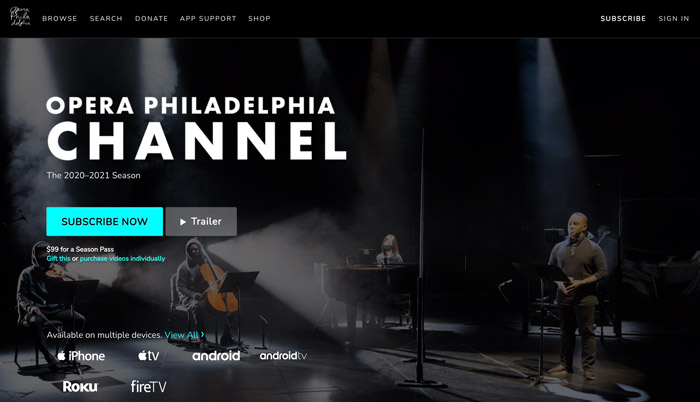700x402 pixels.
Task: Select the fireTV logo
Action: [149, 386]
